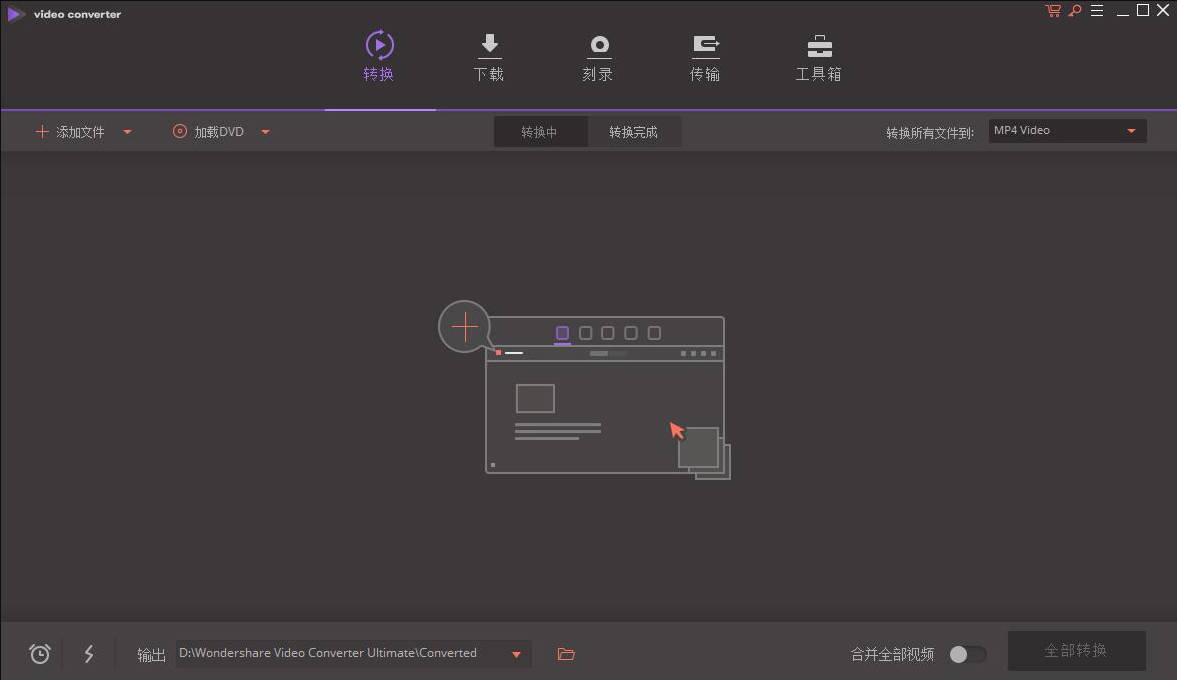Open the hamburger menu
1177x680 pixels.
(1096, 10)
